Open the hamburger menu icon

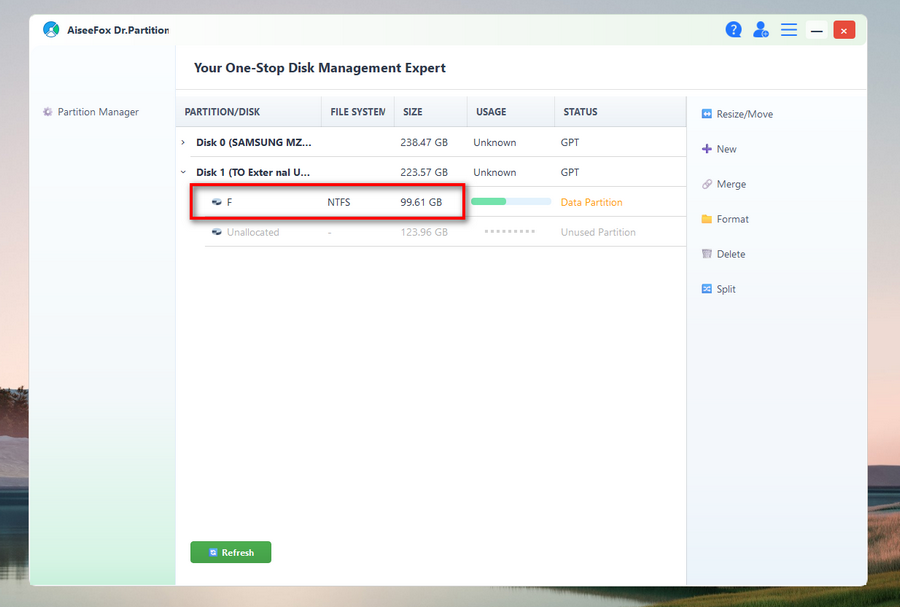(789, 30)
